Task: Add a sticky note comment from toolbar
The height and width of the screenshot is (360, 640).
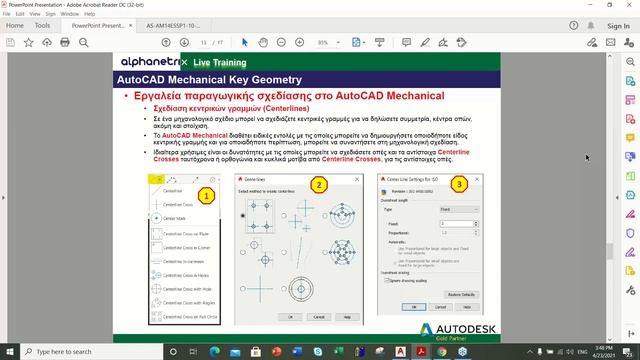Action: coord(406,42)
